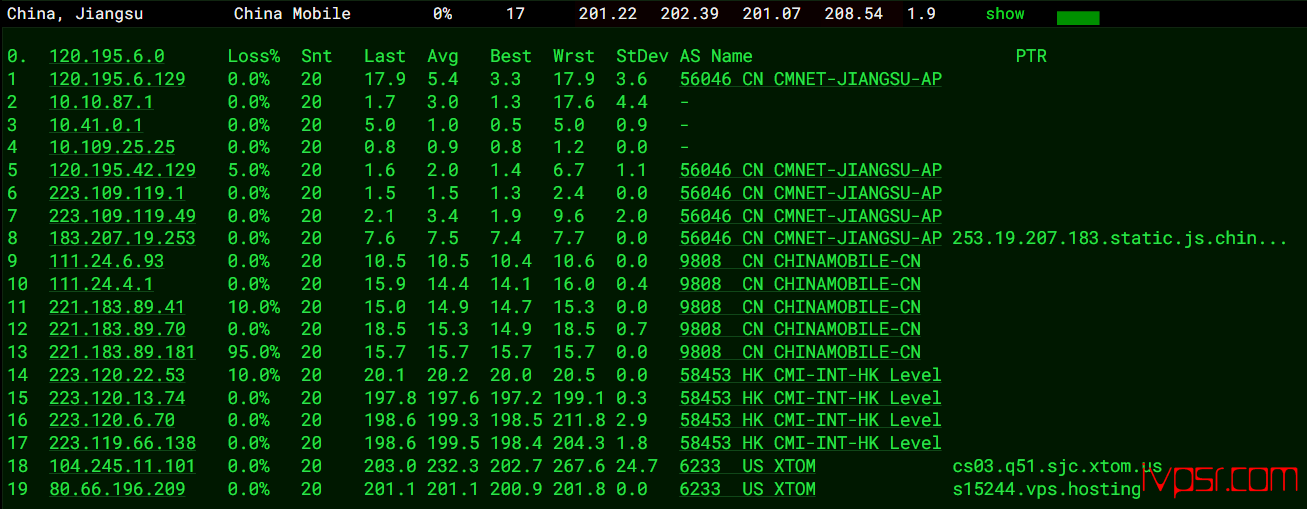Screen dimensions: 1307x509
Task: Open AS link in row 183.207.19.253
Action: [x=810, y=238]
